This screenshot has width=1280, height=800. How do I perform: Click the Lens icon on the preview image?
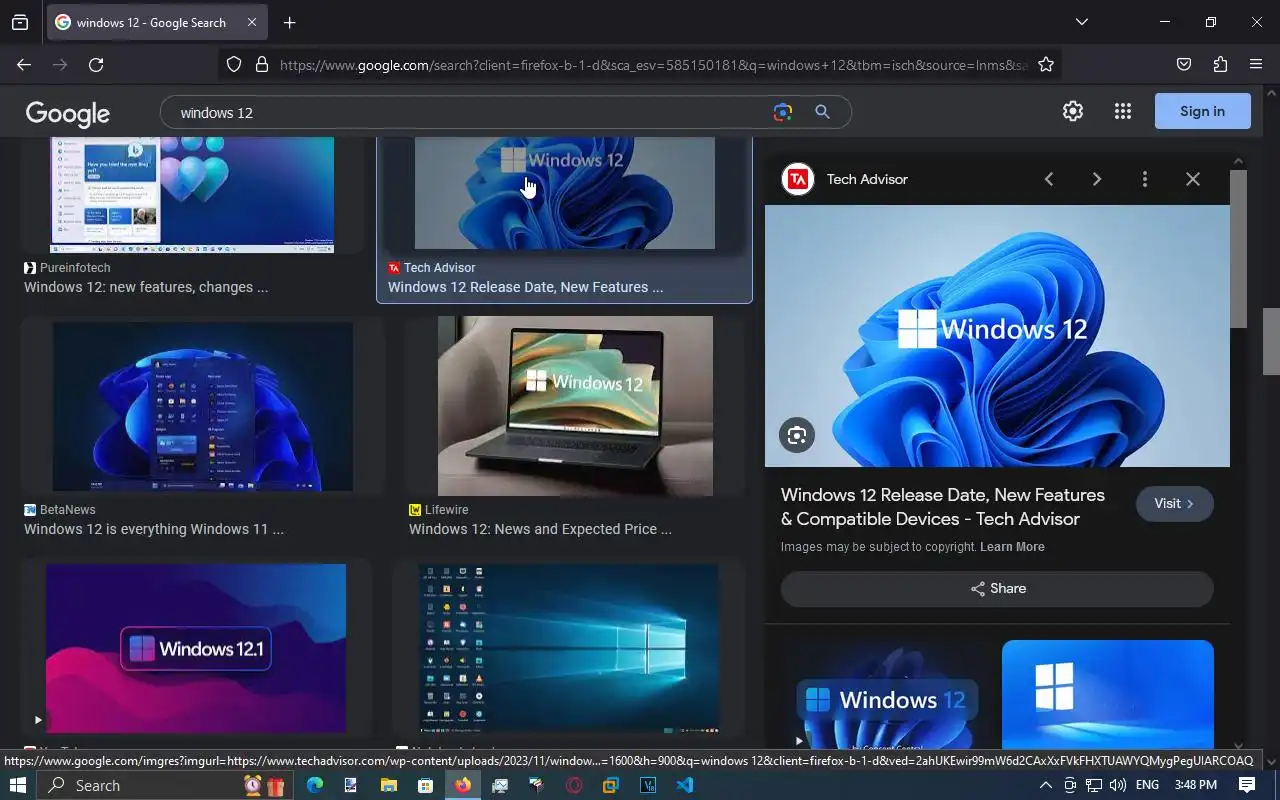coord(797,435)
